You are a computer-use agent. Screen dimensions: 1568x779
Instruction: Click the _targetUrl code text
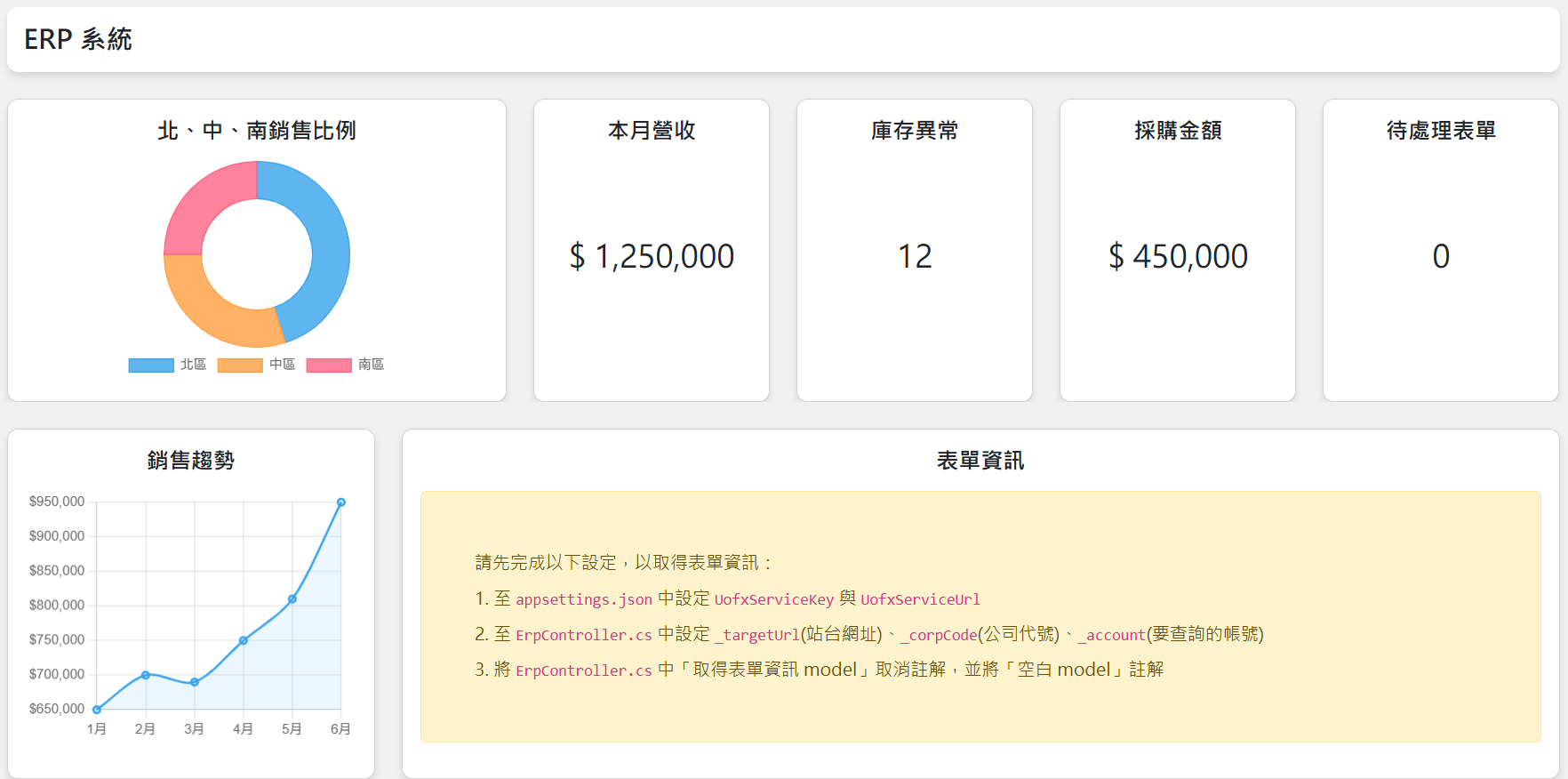pyautogui.click(x=757, y=635)
